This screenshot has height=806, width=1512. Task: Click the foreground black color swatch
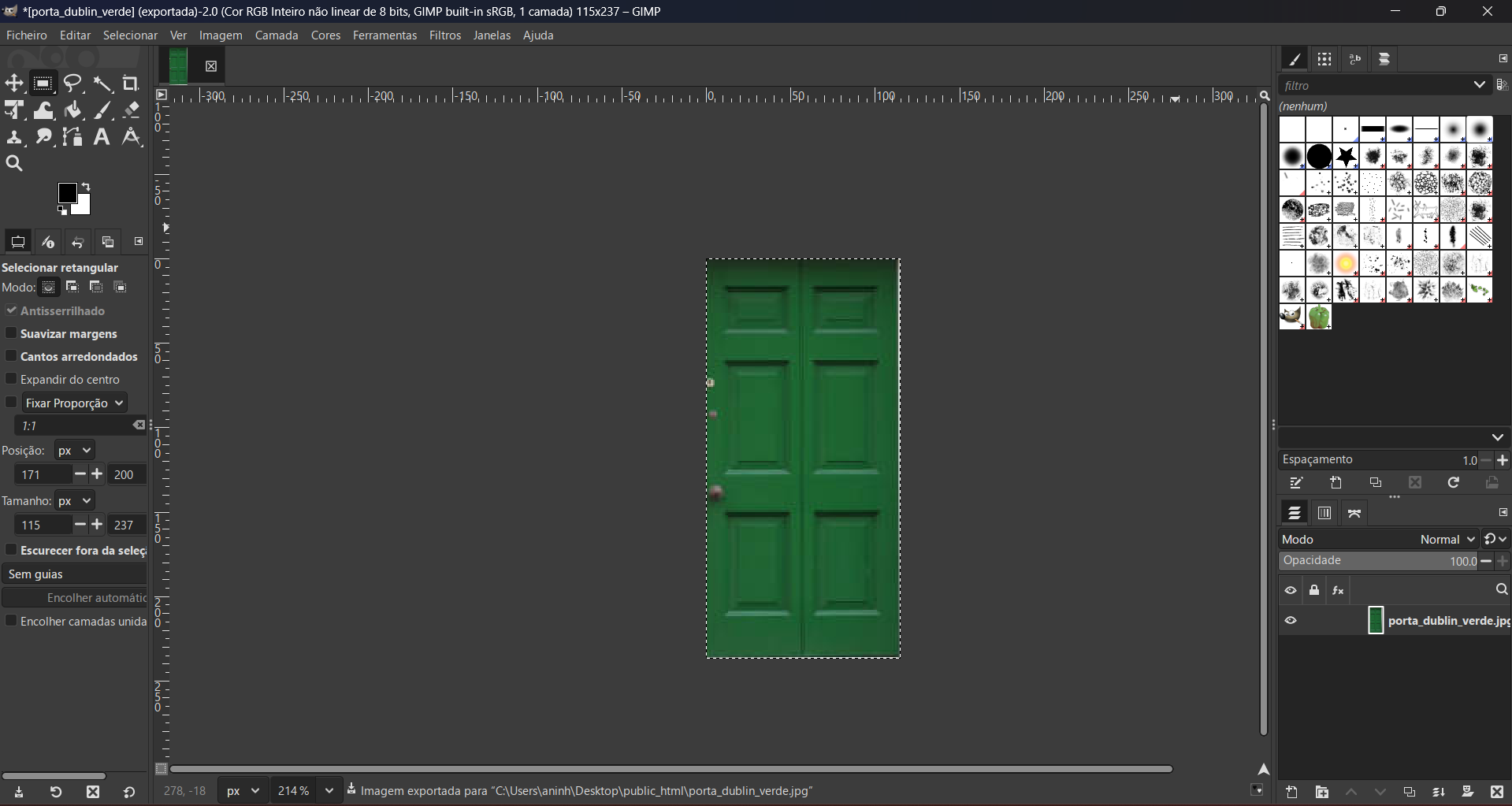click(x=68, y=193)
